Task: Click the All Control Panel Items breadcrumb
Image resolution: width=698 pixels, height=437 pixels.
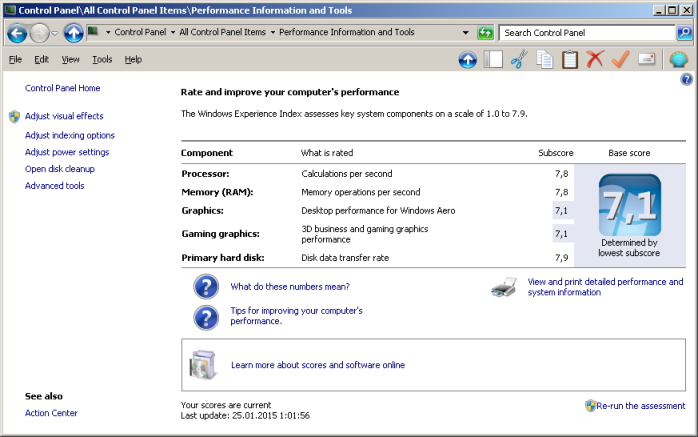Action: [x=223, y=32]
